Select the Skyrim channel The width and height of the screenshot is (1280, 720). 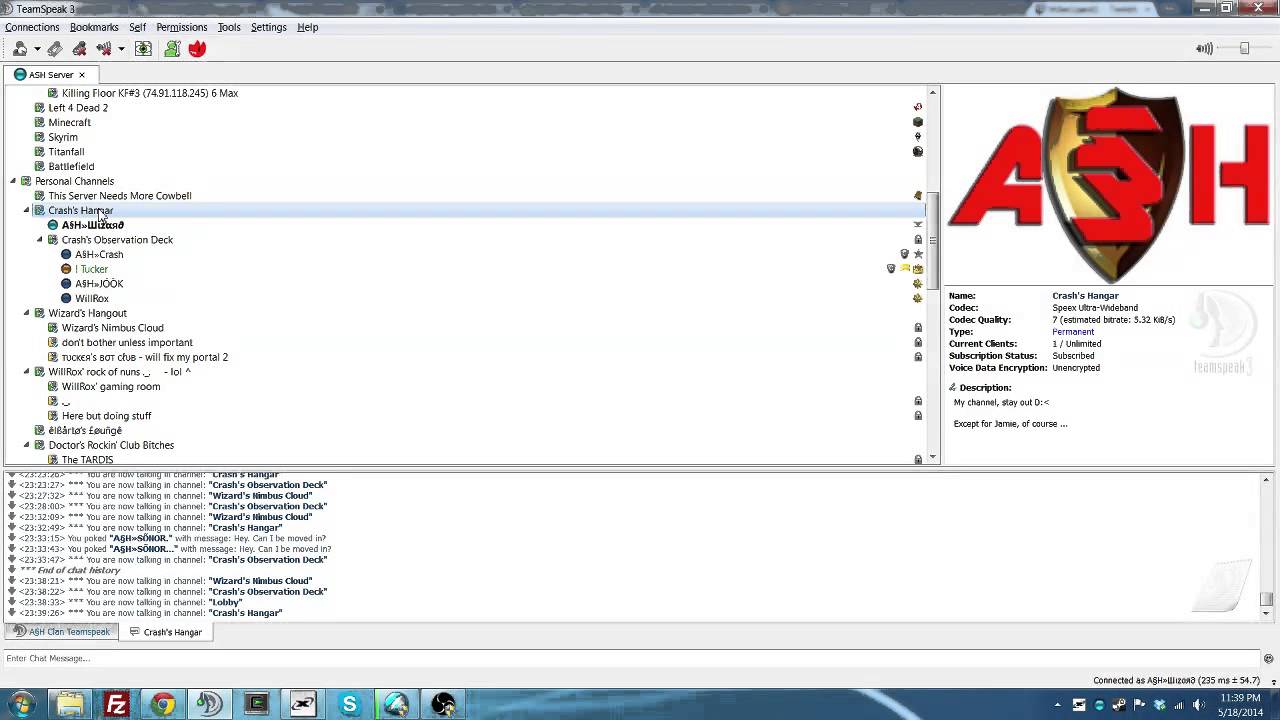pyautogui.click(x=63, y=137)
